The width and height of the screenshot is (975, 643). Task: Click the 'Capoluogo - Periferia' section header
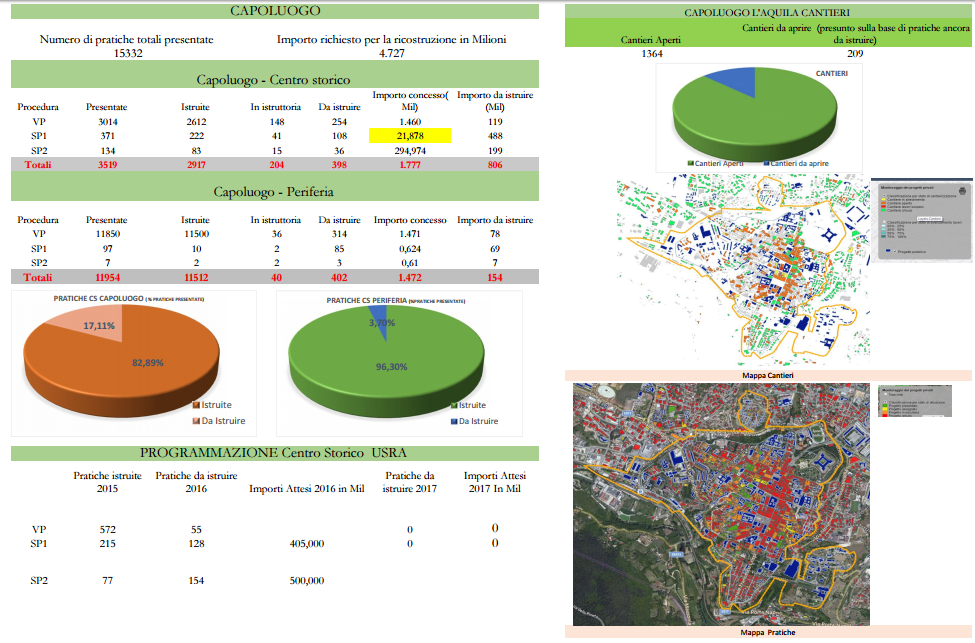(274, 191)
